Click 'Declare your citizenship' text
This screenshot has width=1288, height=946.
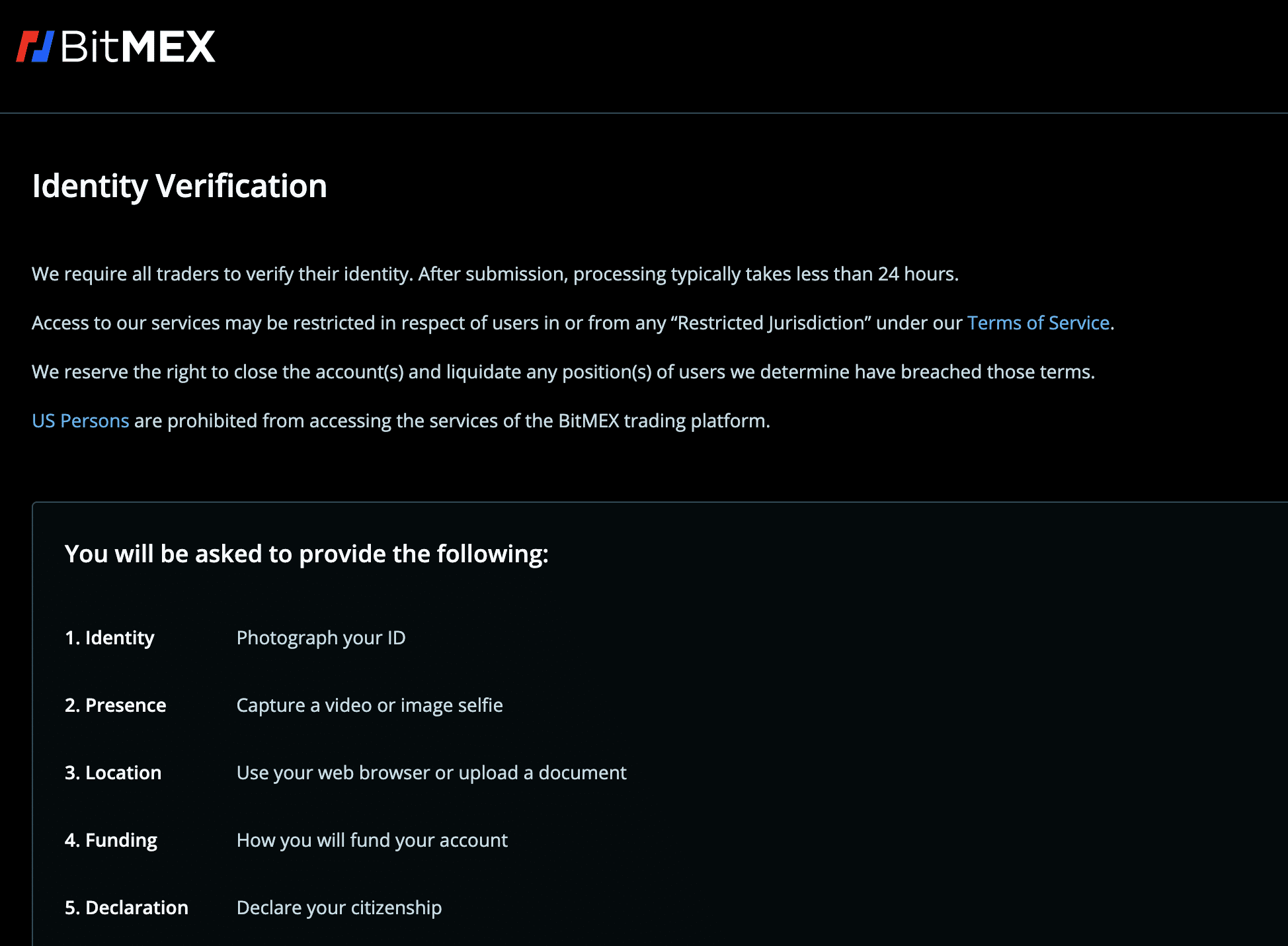pyautogui.click(x=339, y=908)
